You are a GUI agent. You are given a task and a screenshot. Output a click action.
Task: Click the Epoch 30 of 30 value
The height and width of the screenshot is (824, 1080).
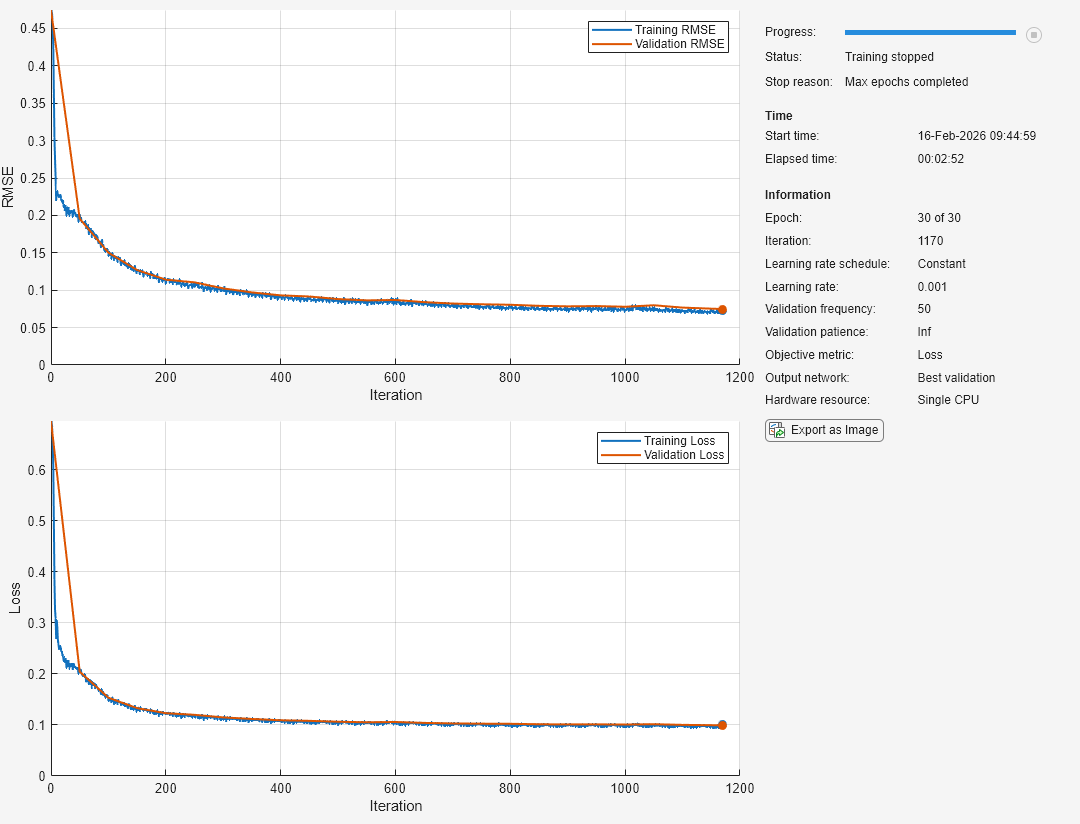coord(939,218)
